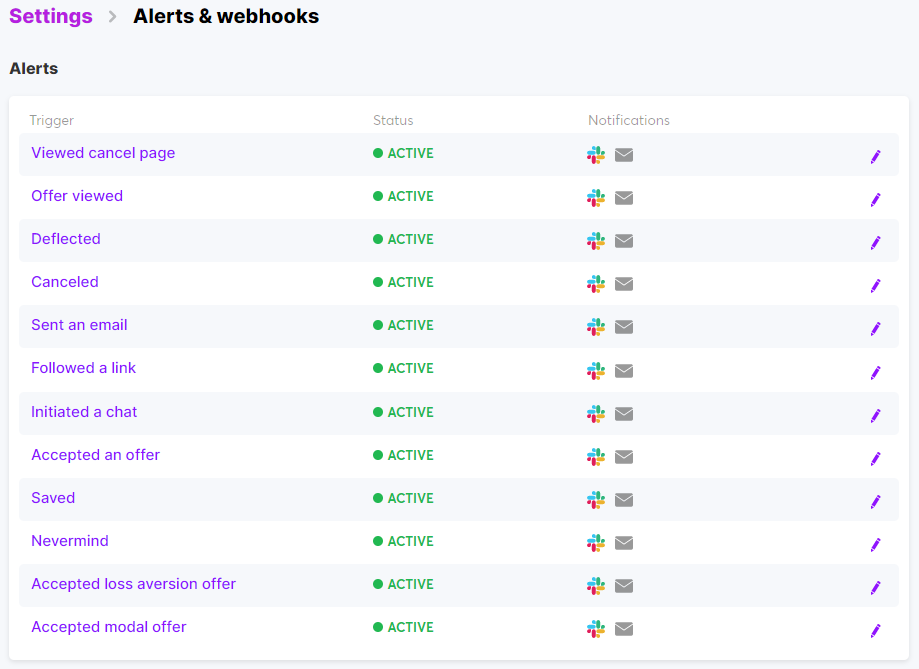Edit Accepted loss aversion offer pencil icon

click(876, 588)
